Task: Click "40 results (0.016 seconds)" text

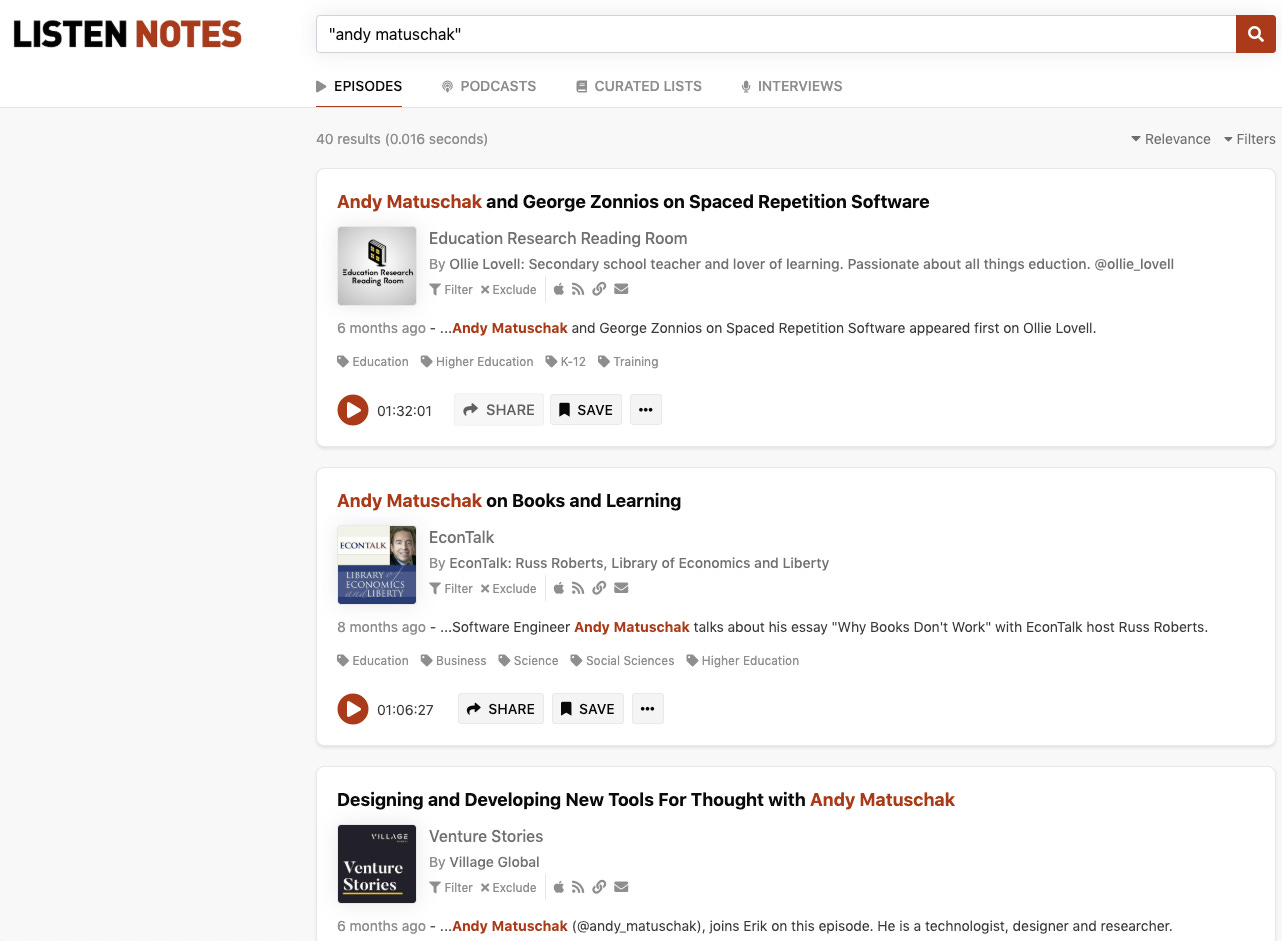Action: tap(402, 139)
